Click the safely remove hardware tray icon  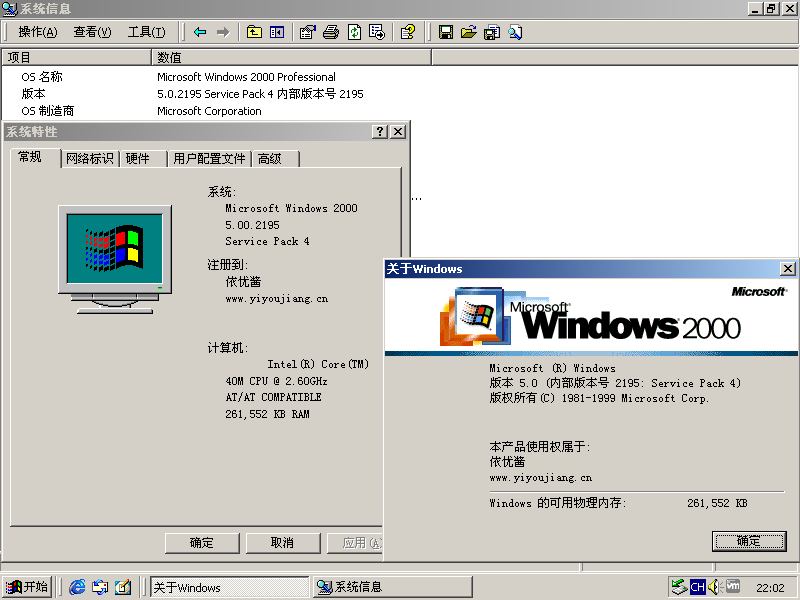[x=679, y=587]
